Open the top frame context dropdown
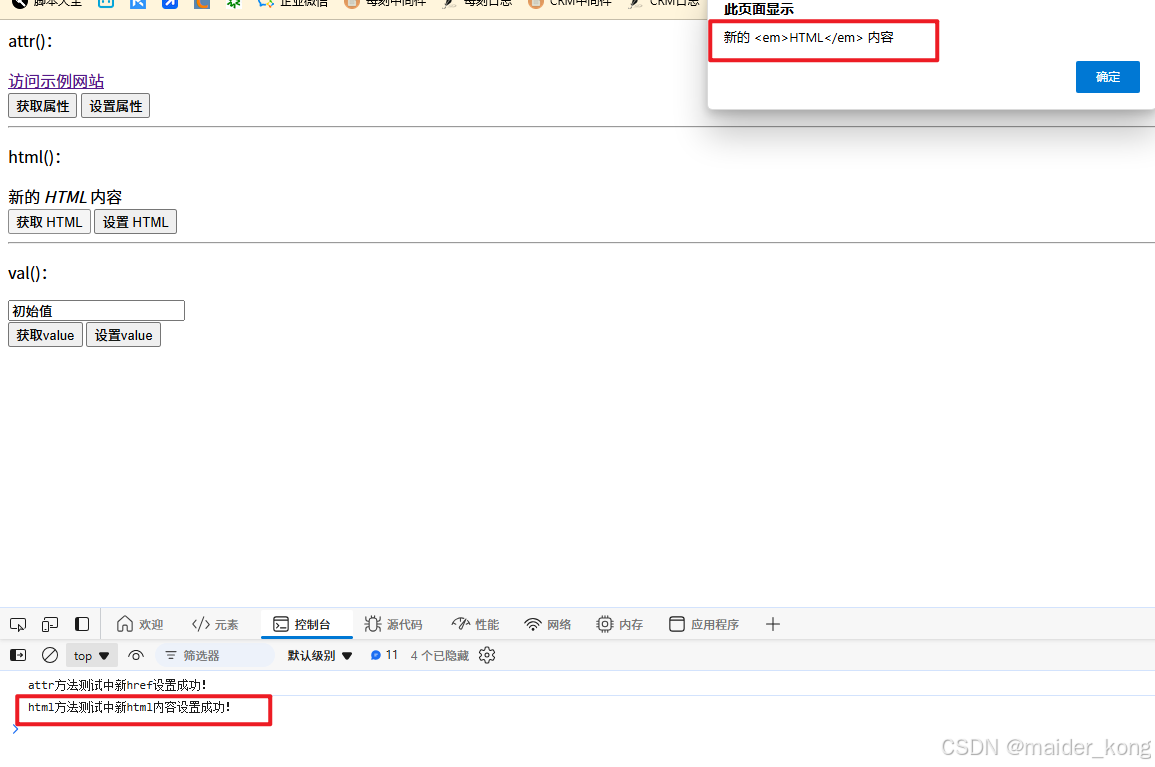This screenshot has height=767, width=1155. click(x=91, y=655)
